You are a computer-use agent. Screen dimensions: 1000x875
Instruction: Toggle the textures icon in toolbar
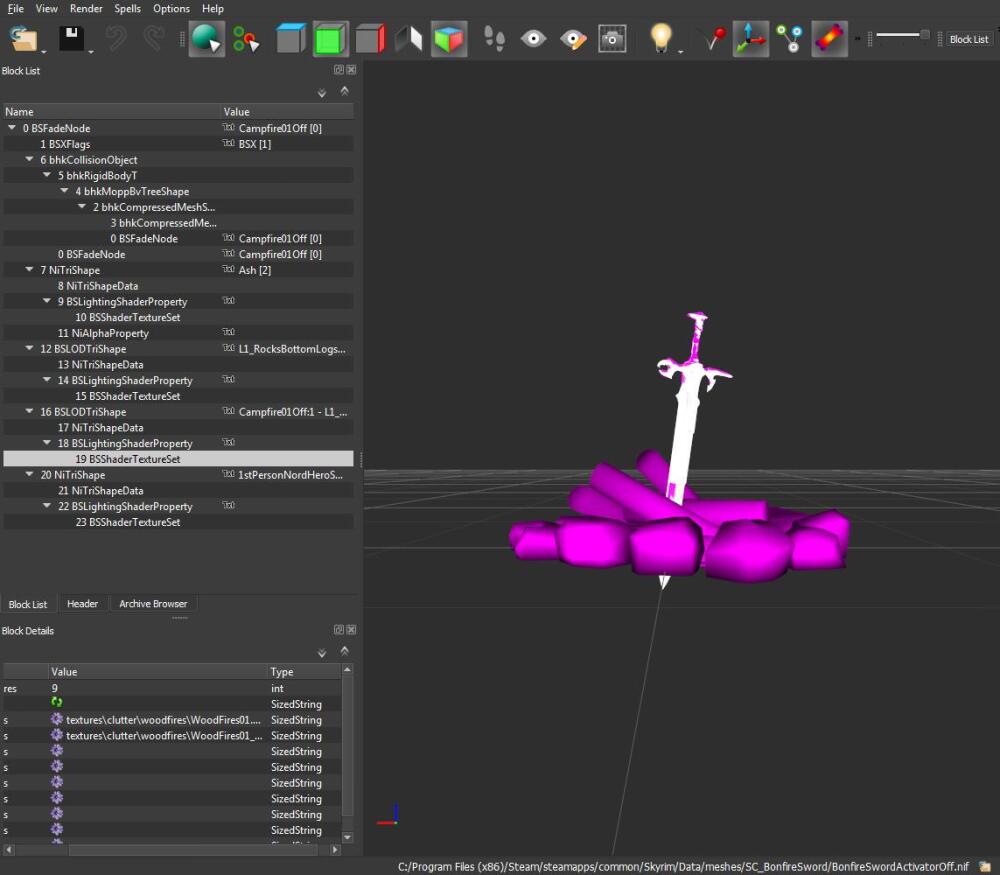tap(829, 39)
